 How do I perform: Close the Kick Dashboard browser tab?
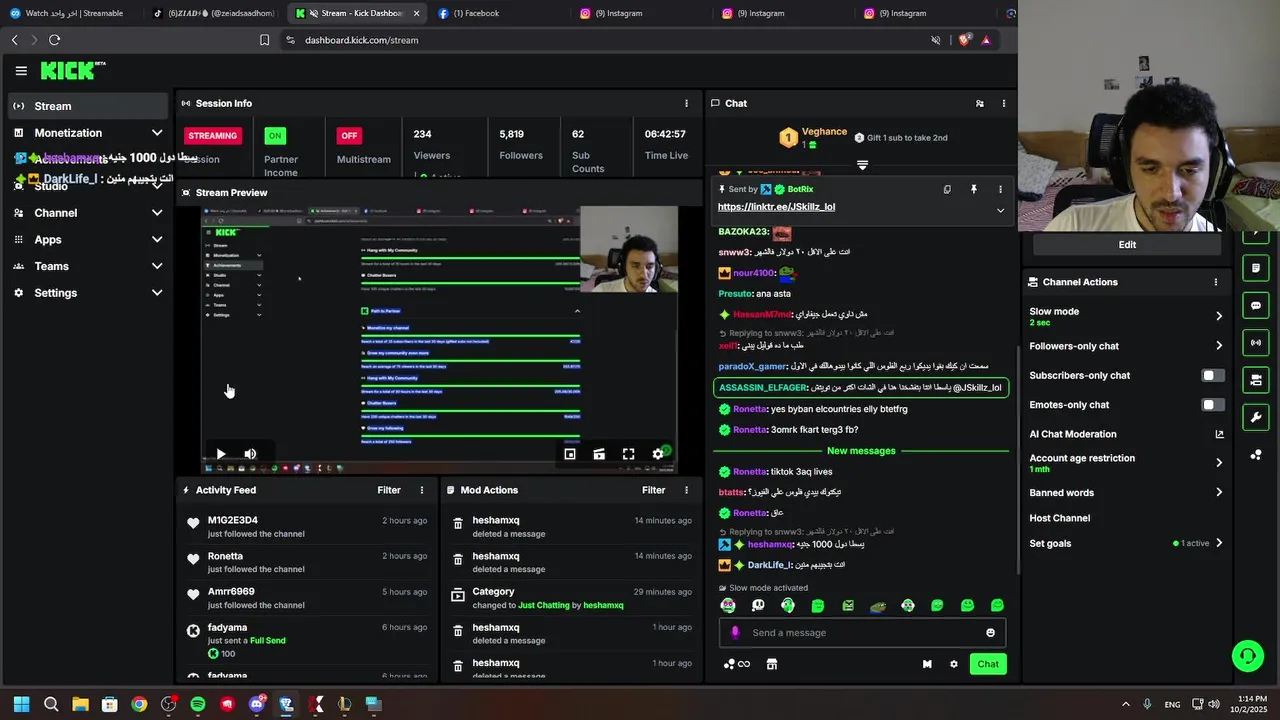(x=416, y=13)
